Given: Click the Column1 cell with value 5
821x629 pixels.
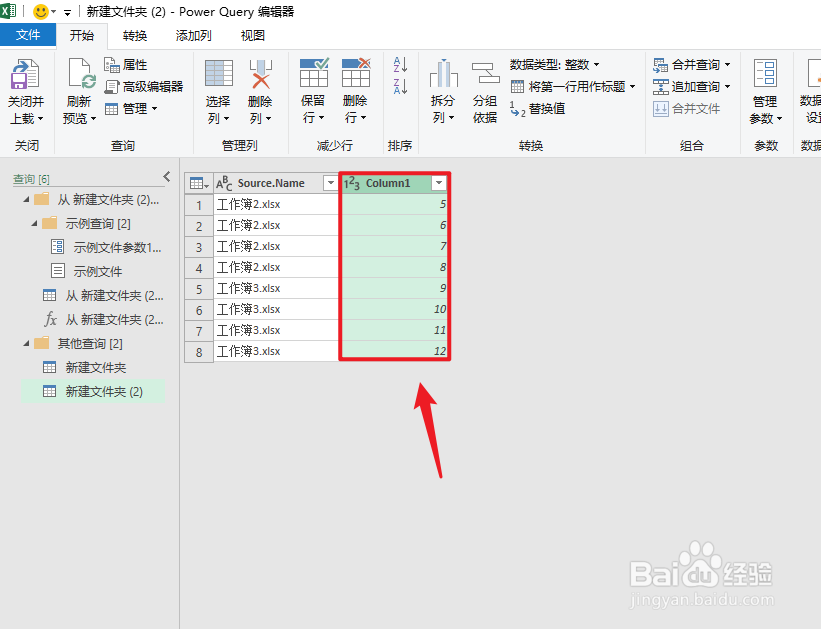Looking at the screenshot, I should 394,204.
